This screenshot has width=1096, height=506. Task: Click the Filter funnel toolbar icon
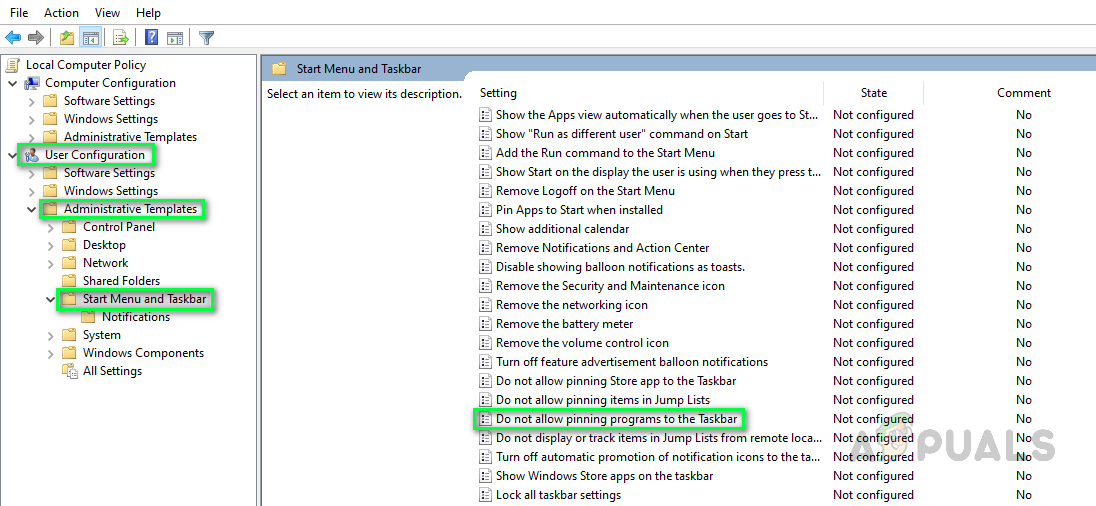point(206,37)
